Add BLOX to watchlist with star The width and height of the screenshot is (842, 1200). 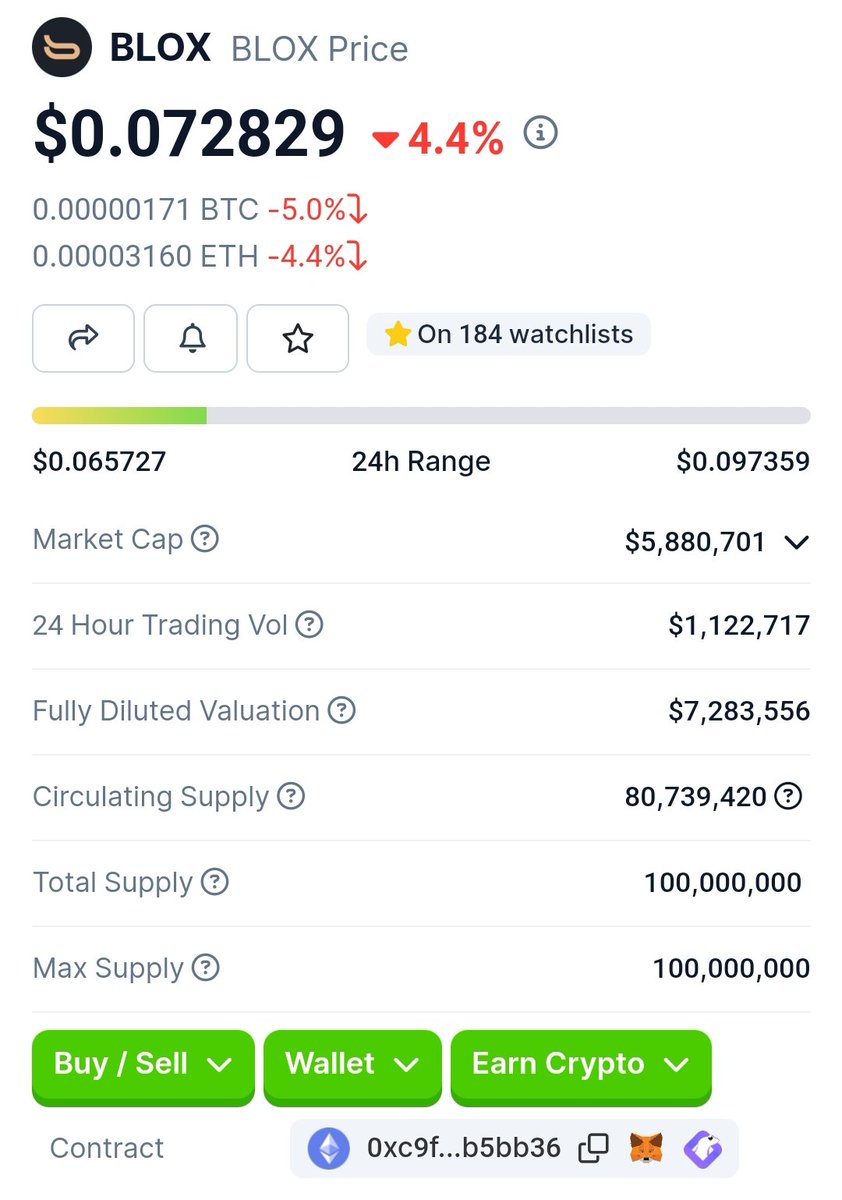pos(298,338)
